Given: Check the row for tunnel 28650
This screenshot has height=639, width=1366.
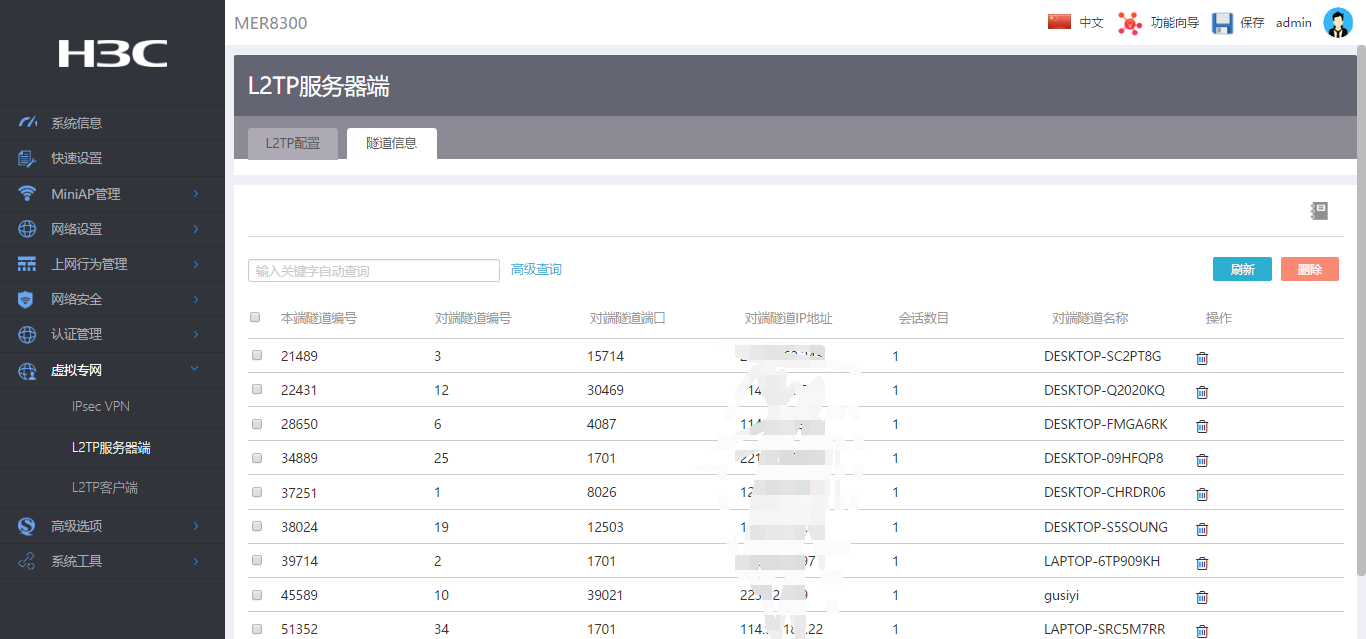Looking at the screenshot, I should tap(257, 423).
